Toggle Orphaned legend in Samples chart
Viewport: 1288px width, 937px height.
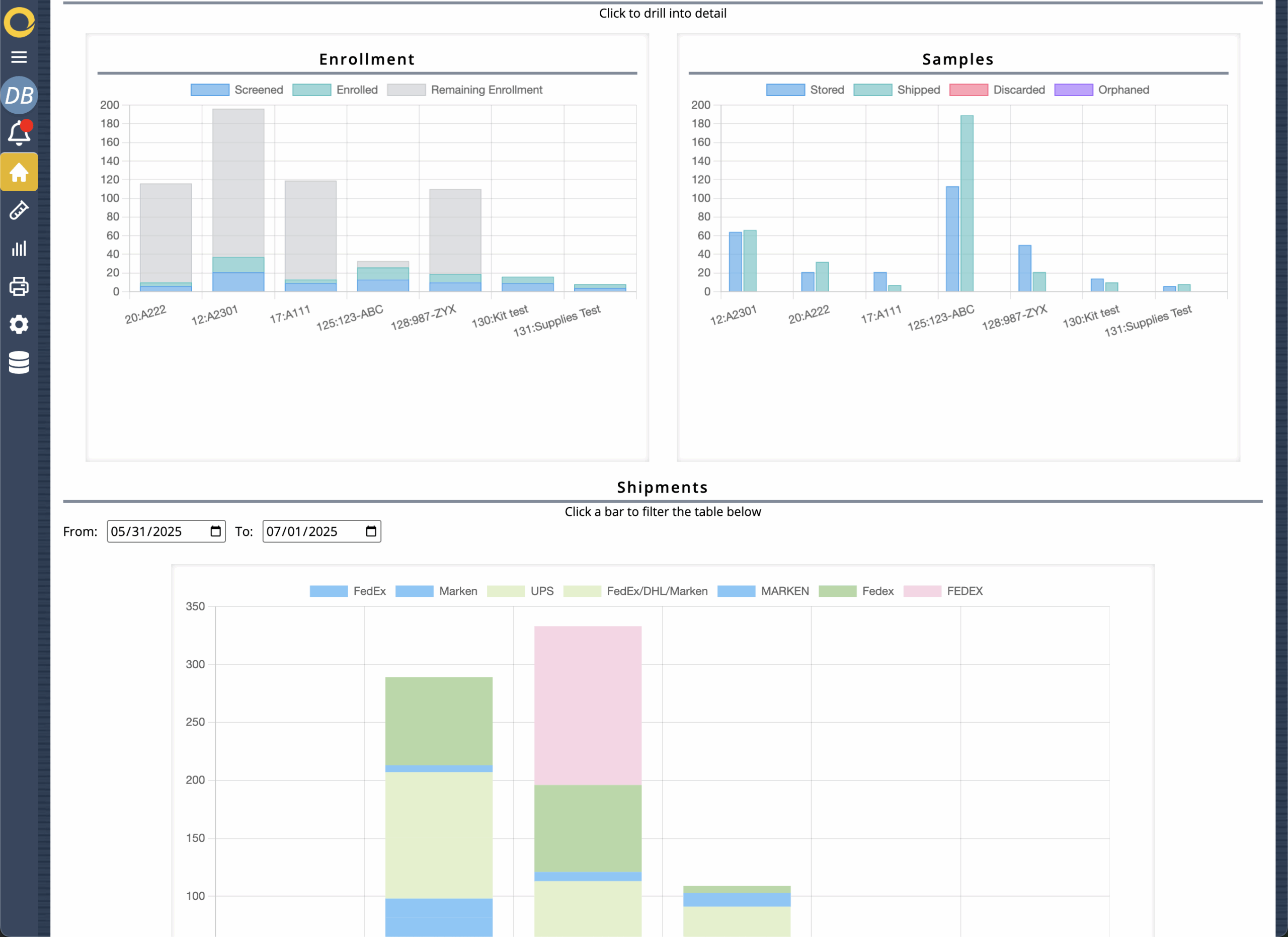pos(1102,90)
